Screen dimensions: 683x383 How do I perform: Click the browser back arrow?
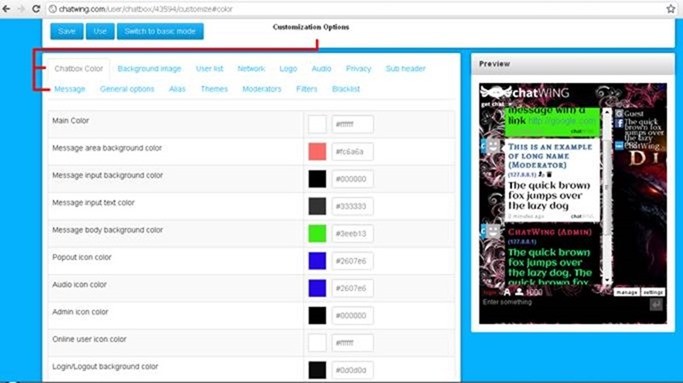[x=6, y=9]
